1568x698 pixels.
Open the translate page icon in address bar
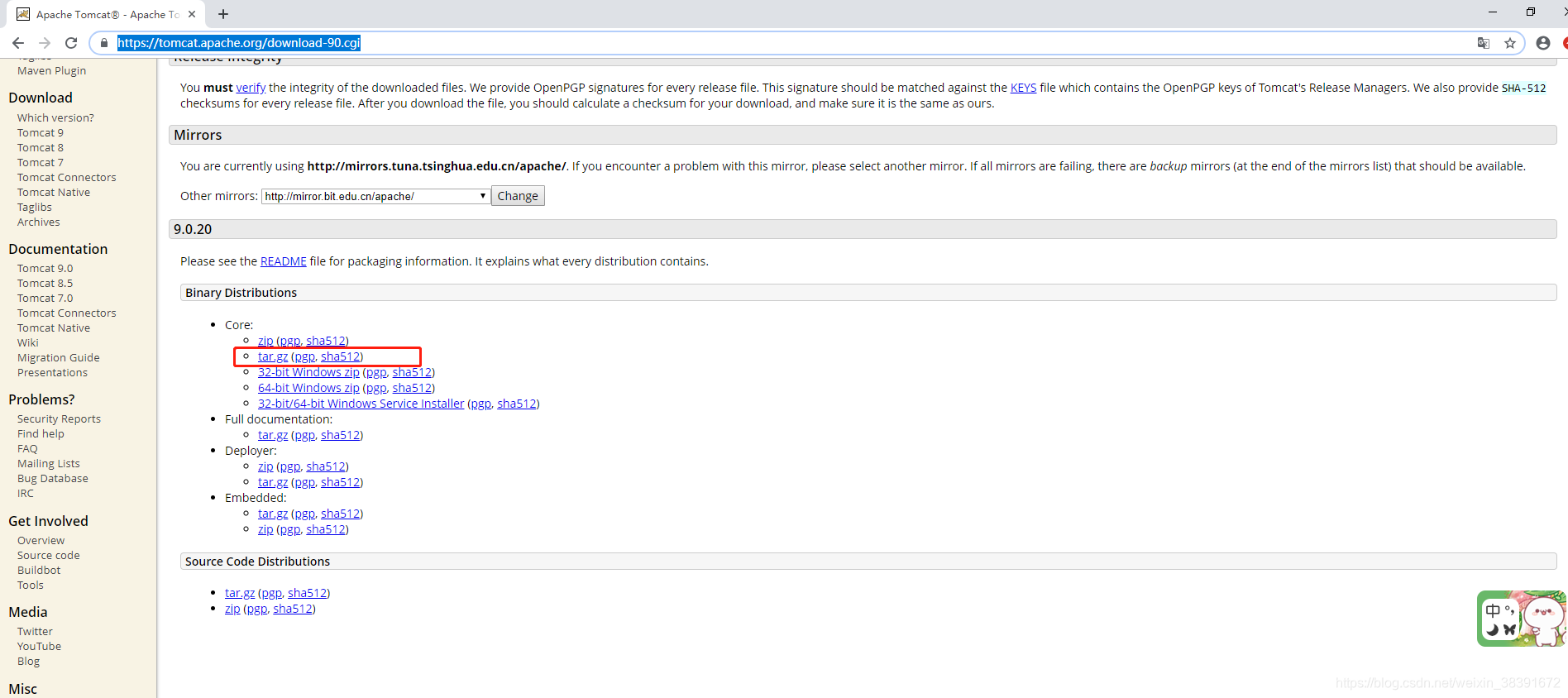1484,43
